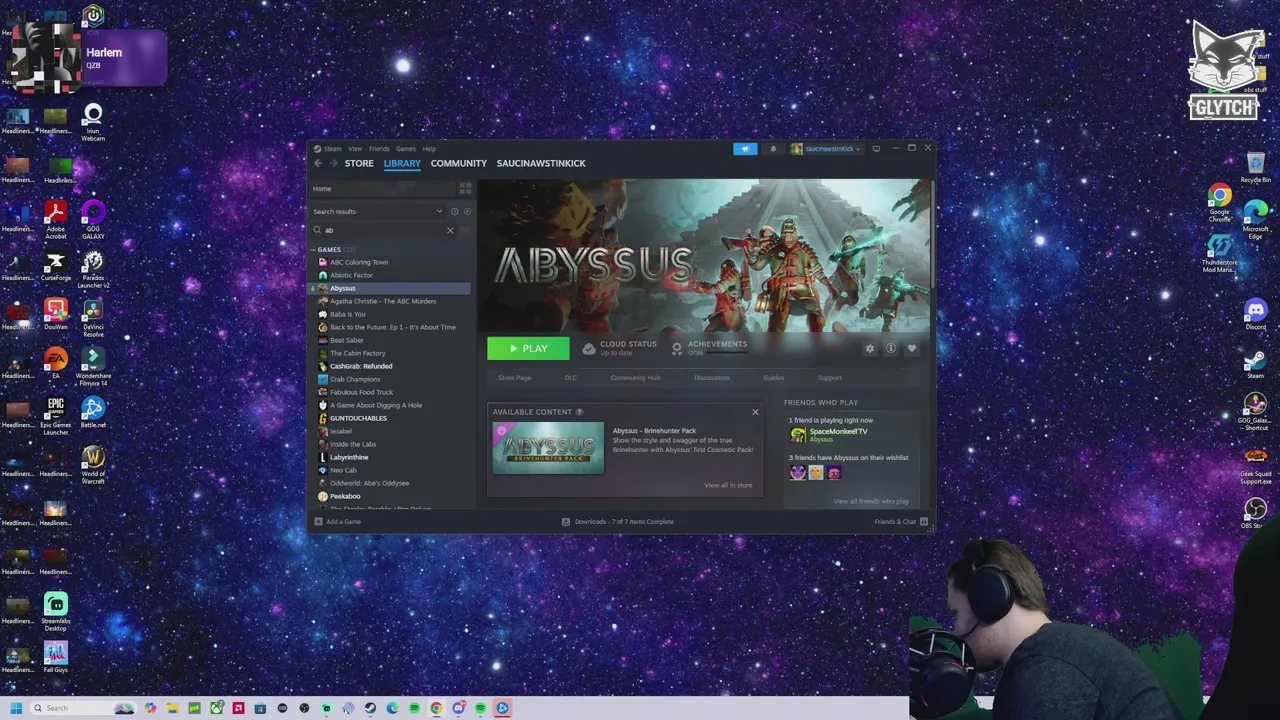Switch to the STORE tab
This screenshot has width=1280, height=720.
click(359, 163)
